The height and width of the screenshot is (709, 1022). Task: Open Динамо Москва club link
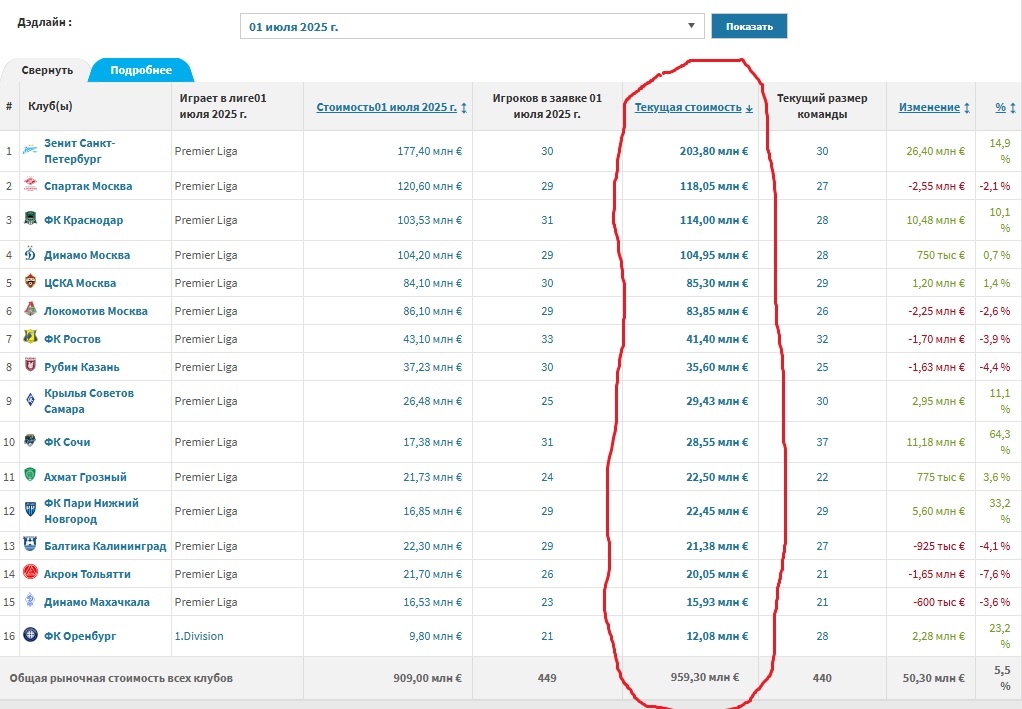[x=87, y=255]
